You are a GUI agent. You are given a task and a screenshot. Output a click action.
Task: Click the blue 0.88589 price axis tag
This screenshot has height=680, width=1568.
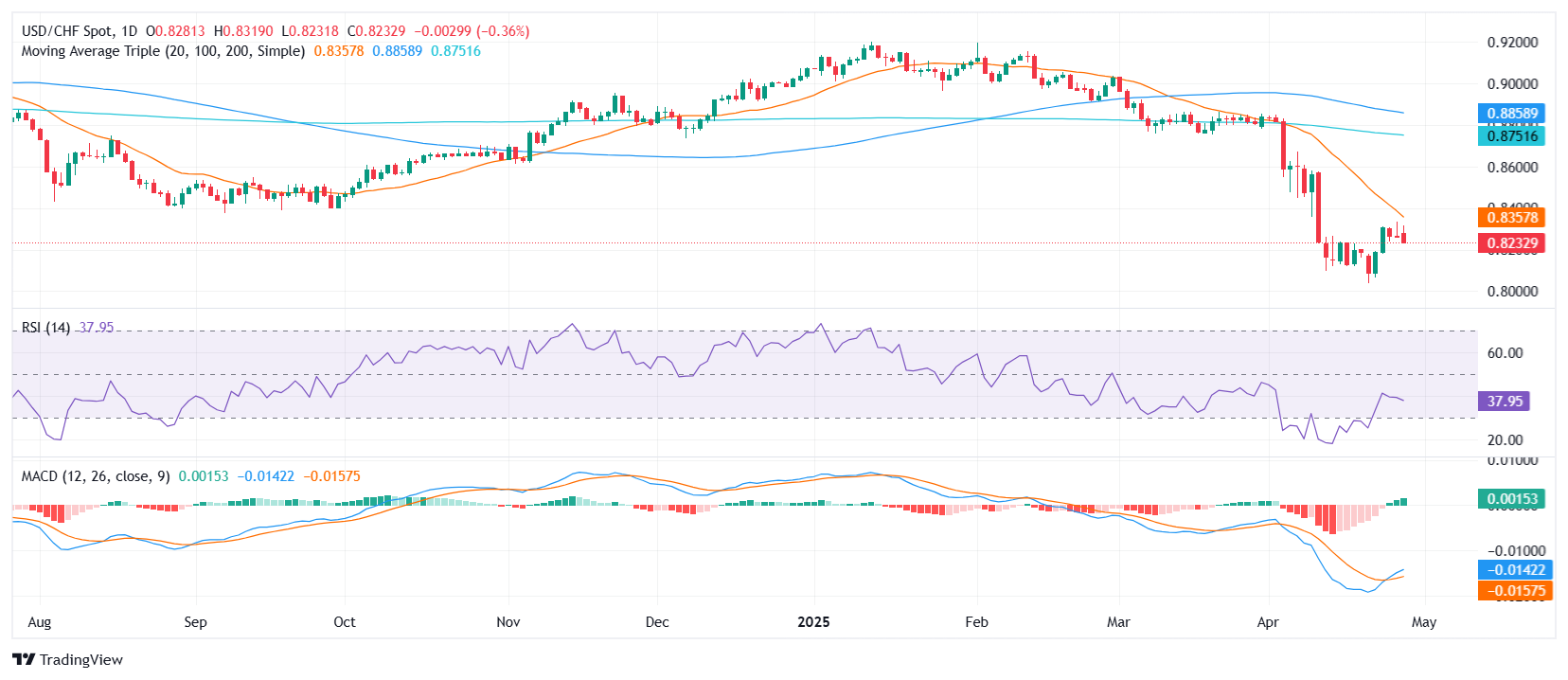click(1511, 114)
